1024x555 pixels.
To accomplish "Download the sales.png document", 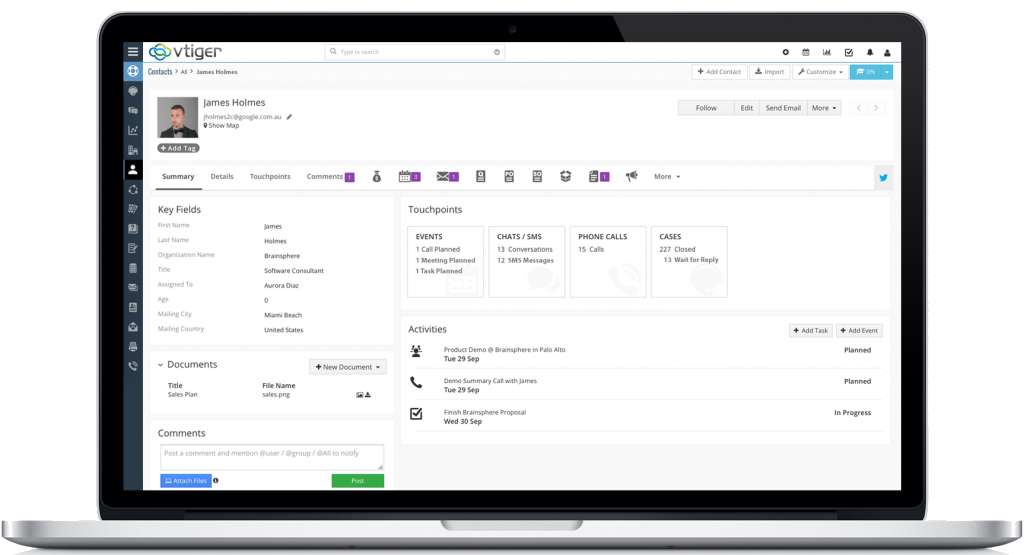I will click(x=368, y=395).
